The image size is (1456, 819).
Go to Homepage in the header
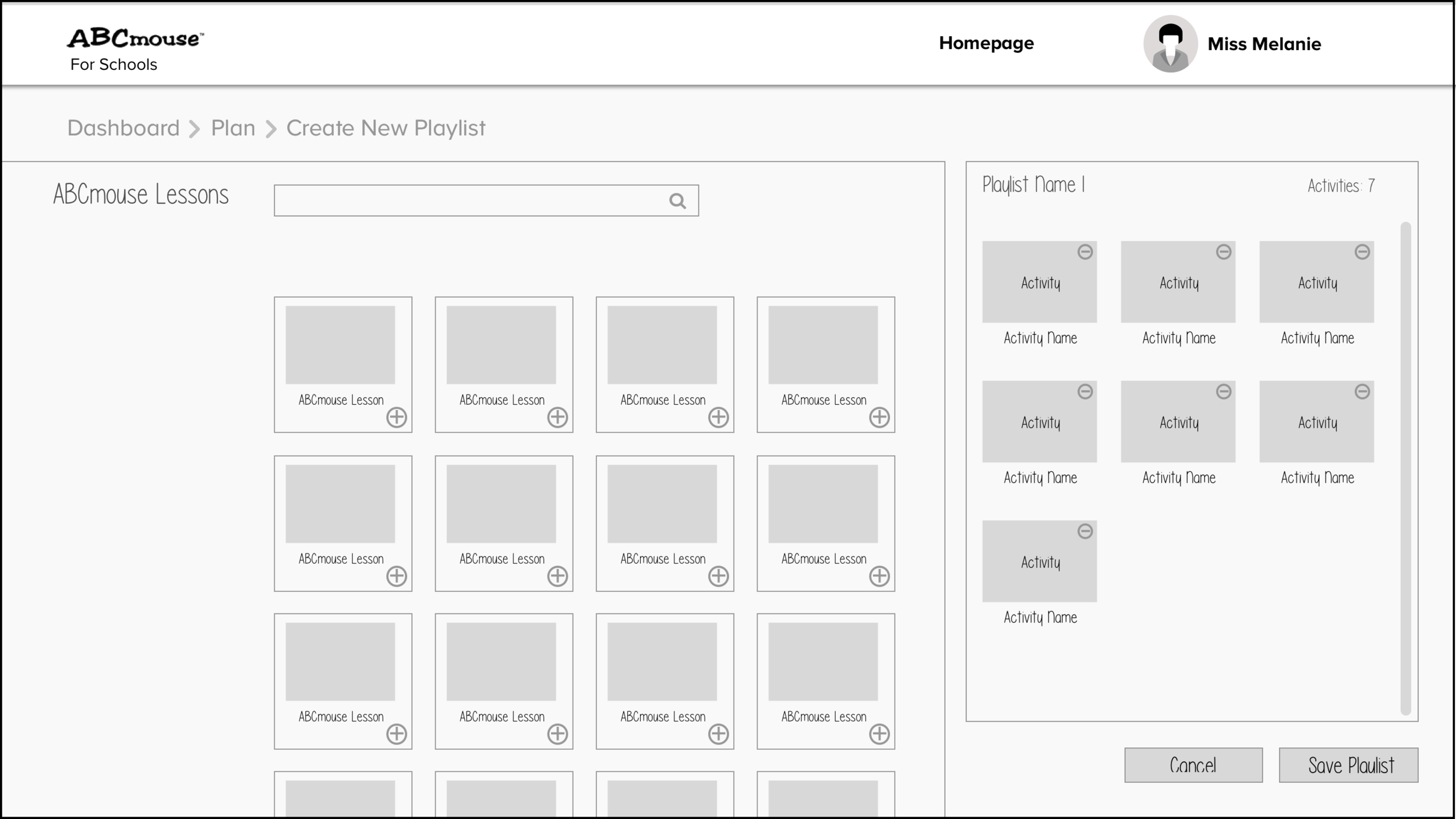point(986,43)
